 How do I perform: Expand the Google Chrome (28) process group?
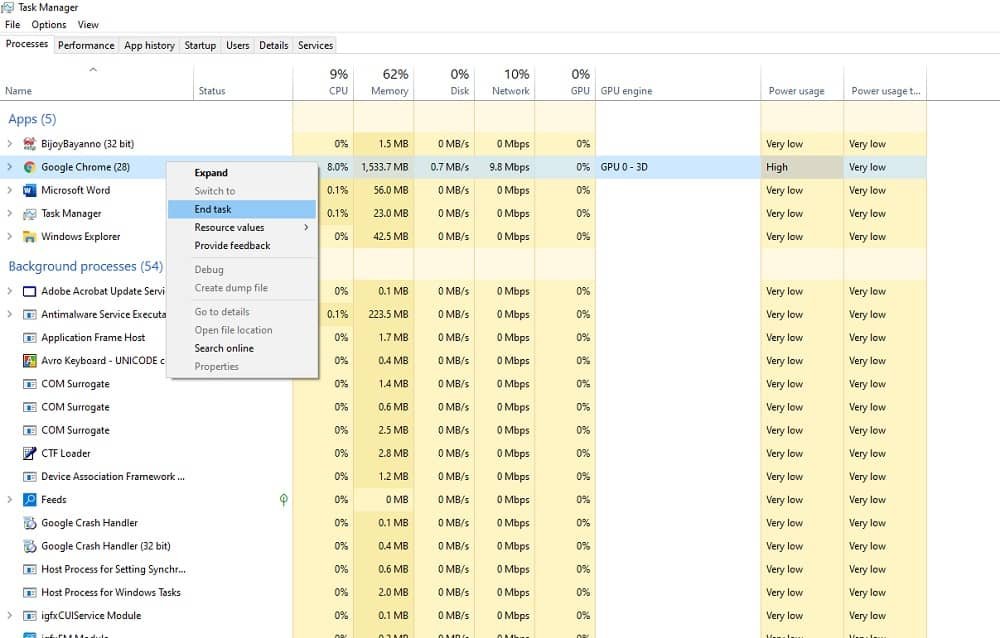(10, 167)
